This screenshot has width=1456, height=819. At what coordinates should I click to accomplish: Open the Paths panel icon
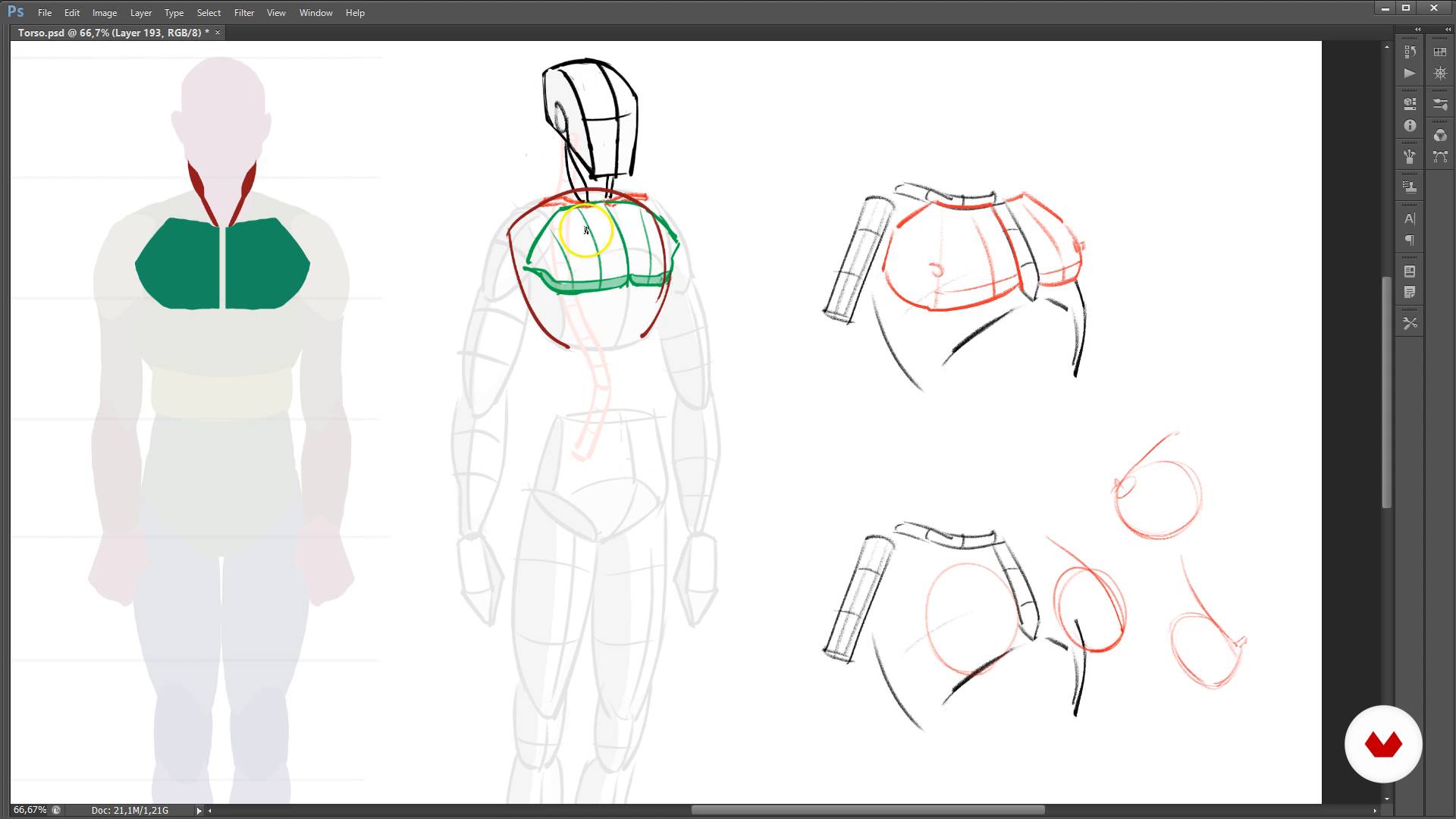1439,157
